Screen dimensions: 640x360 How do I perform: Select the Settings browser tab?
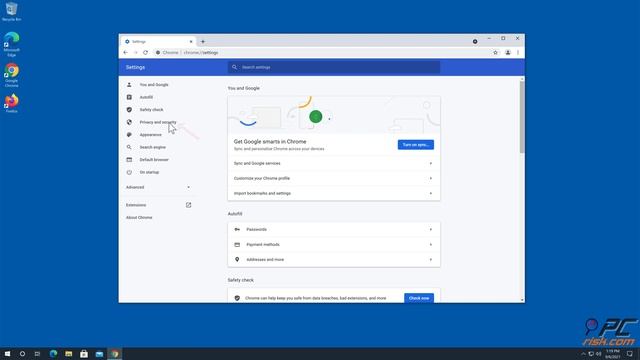click(x=158, y=42)
